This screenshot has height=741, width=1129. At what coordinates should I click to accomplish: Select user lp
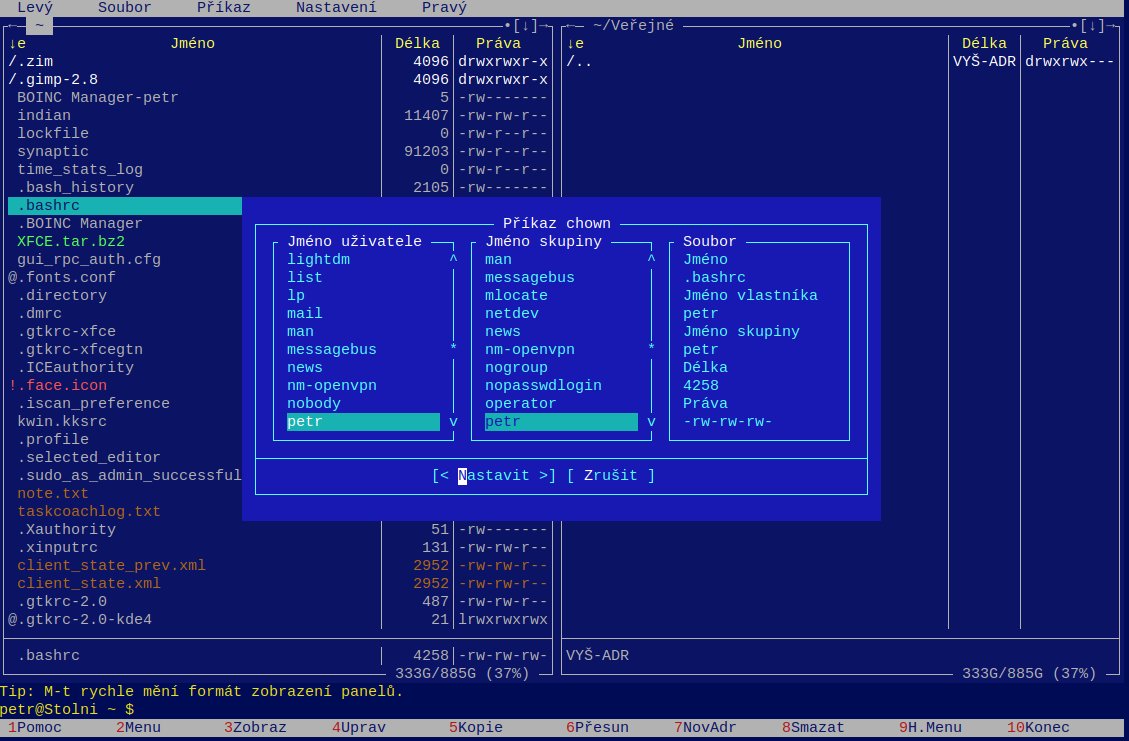[296, 295]
